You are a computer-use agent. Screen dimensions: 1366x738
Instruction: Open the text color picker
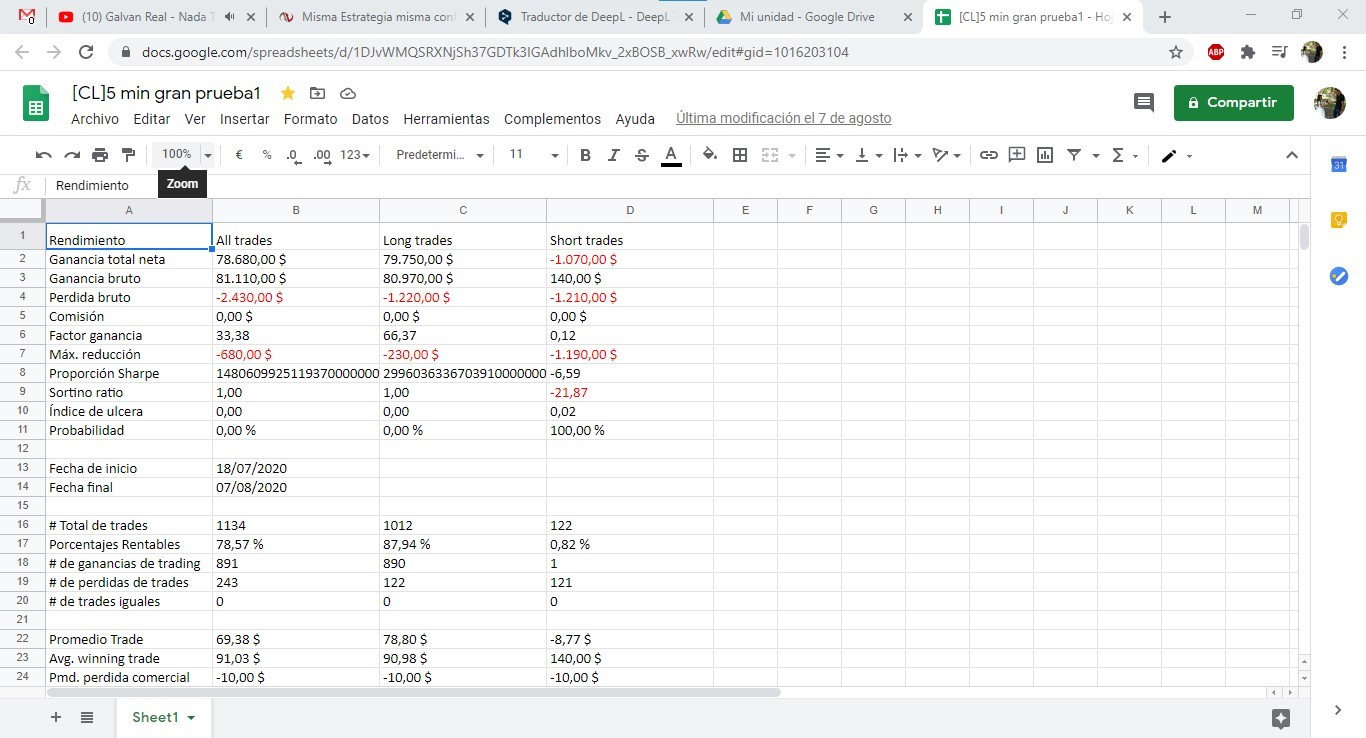click(671, 155)
